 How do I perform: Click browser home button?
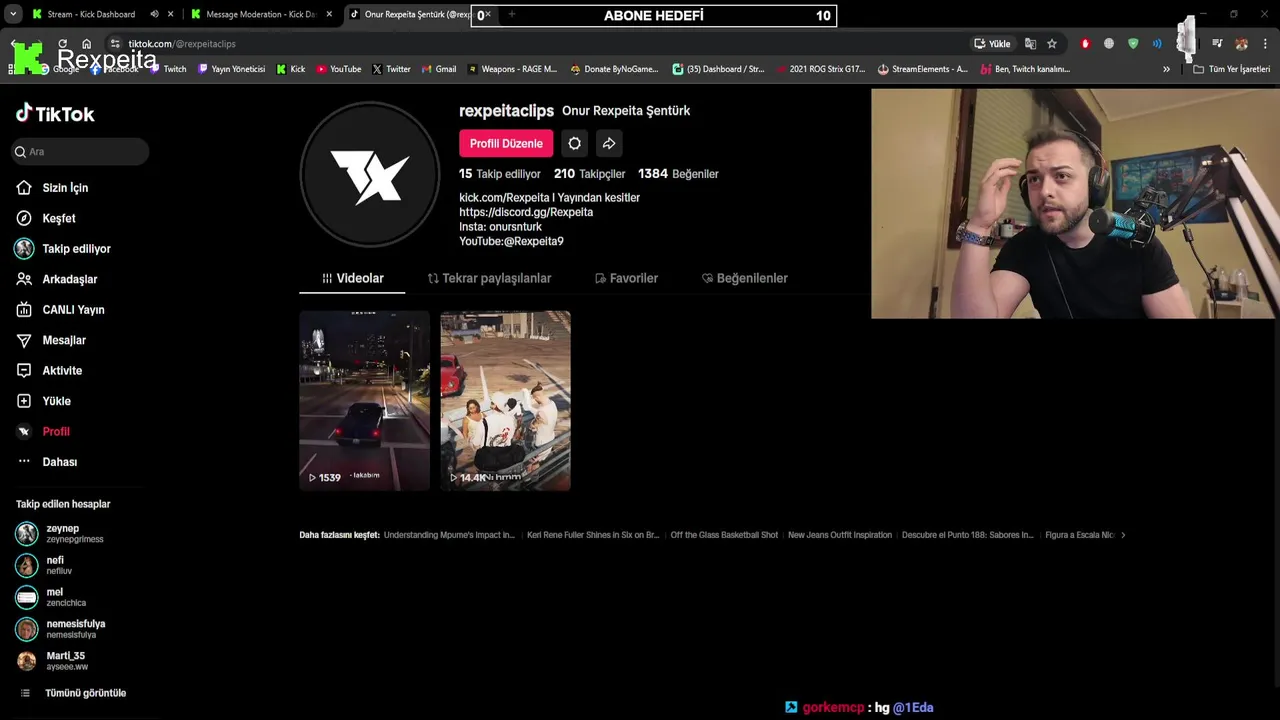click(x=87, y=44)
